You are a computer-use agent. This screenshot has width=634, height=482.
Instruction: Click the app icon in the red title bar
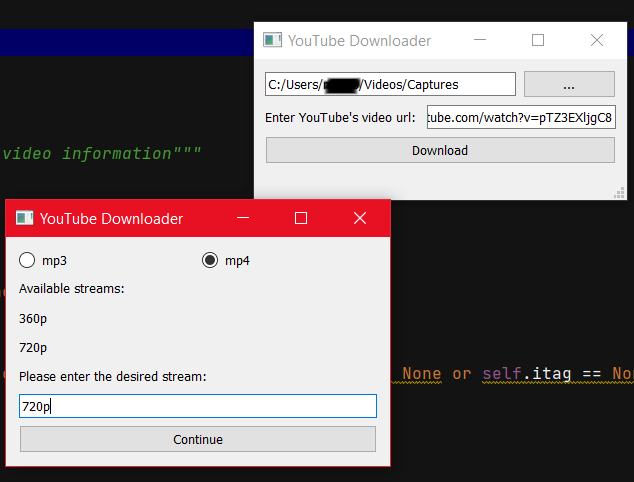[24, 218]
